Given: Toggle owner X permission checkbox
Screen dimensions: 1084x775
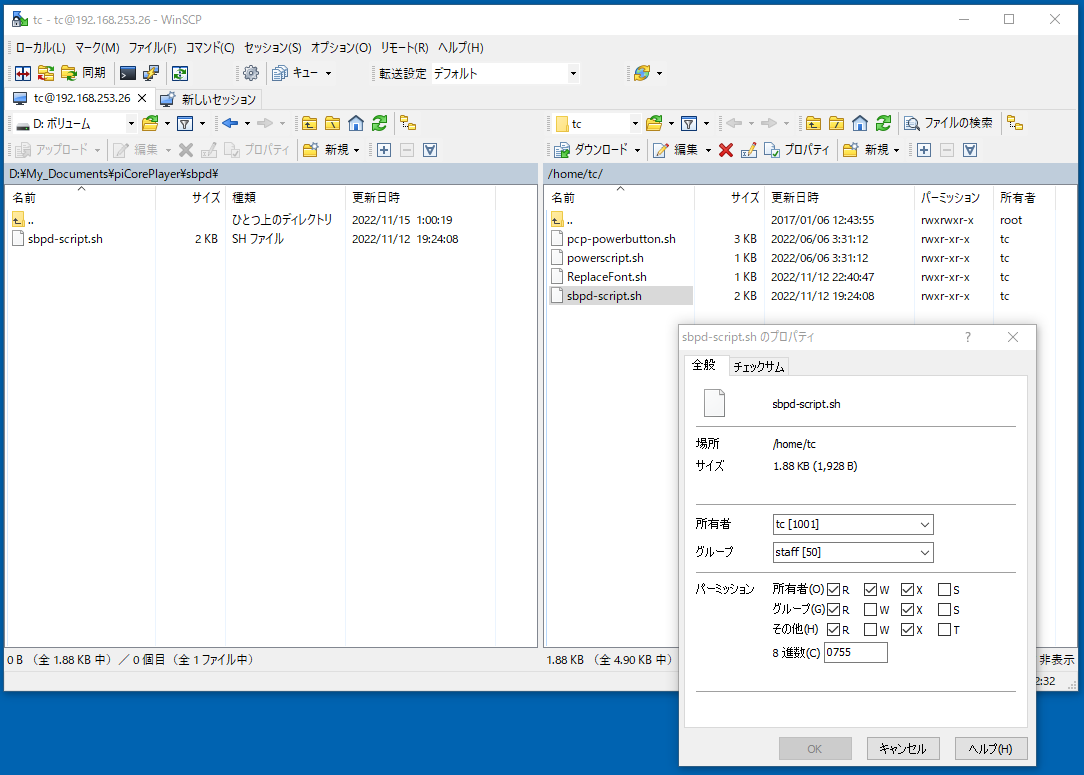Looking at the screenshot, I should click(x=908, y=590).
